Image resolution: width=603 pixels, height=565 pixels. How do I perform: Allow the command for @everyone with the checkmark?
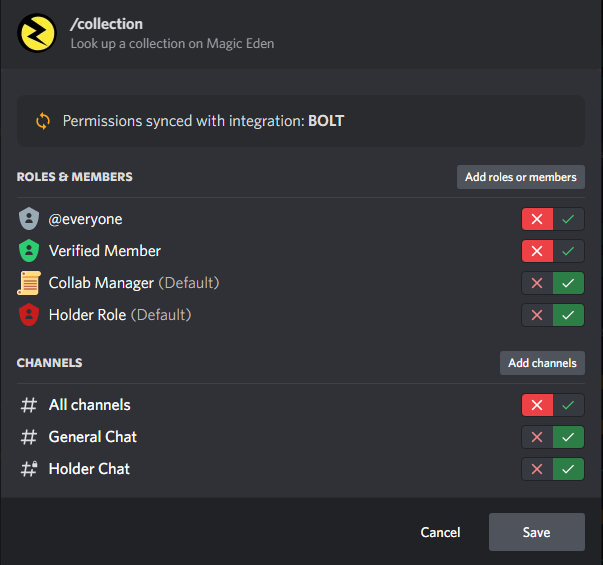568,219
